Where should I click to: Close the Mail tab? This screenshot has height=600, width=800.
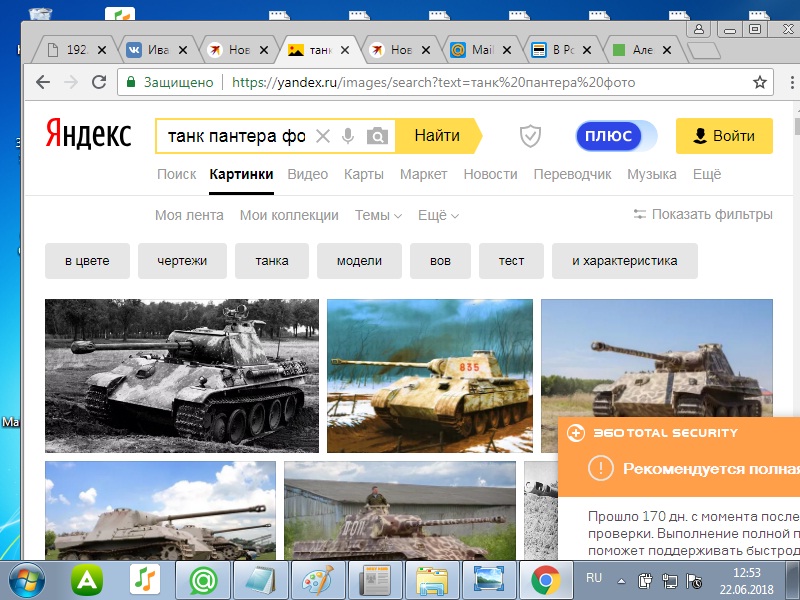507,50
